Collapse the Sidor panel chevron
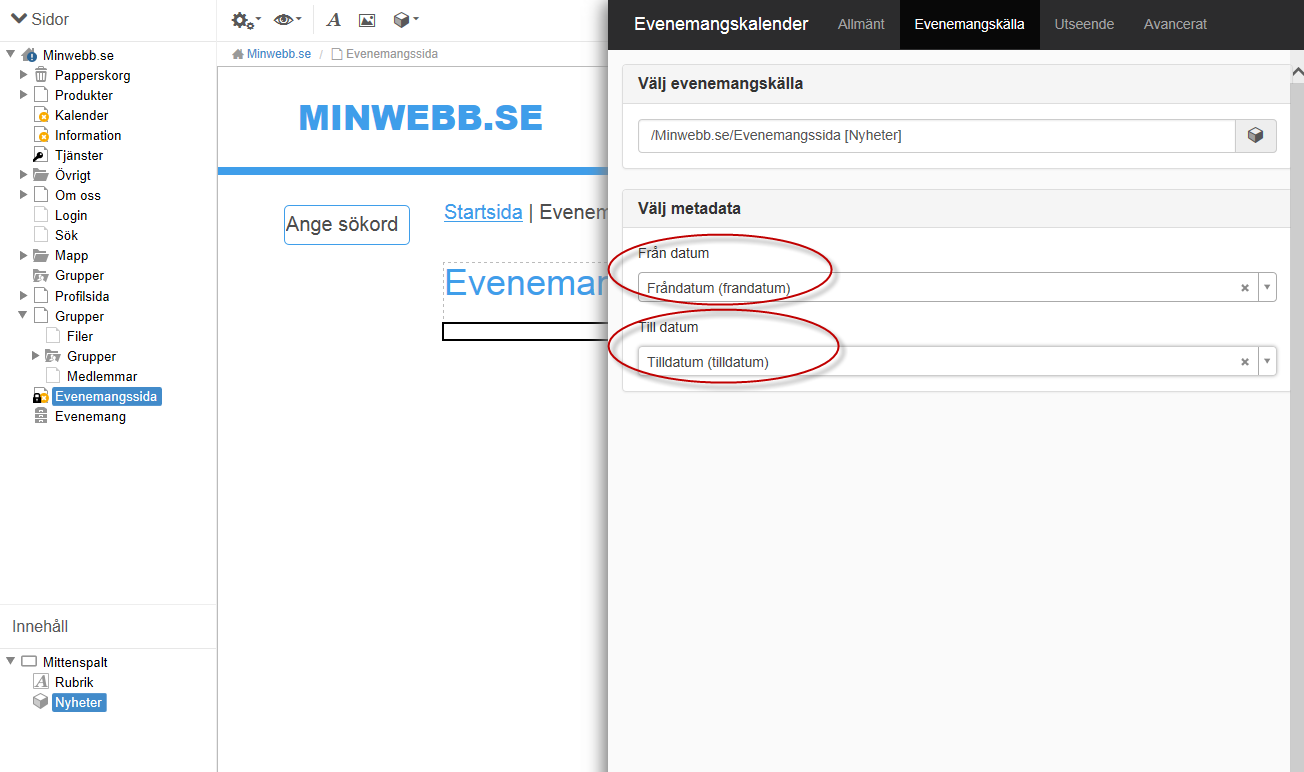Screen dimensions: 1304x772 [x=18, y=19]
